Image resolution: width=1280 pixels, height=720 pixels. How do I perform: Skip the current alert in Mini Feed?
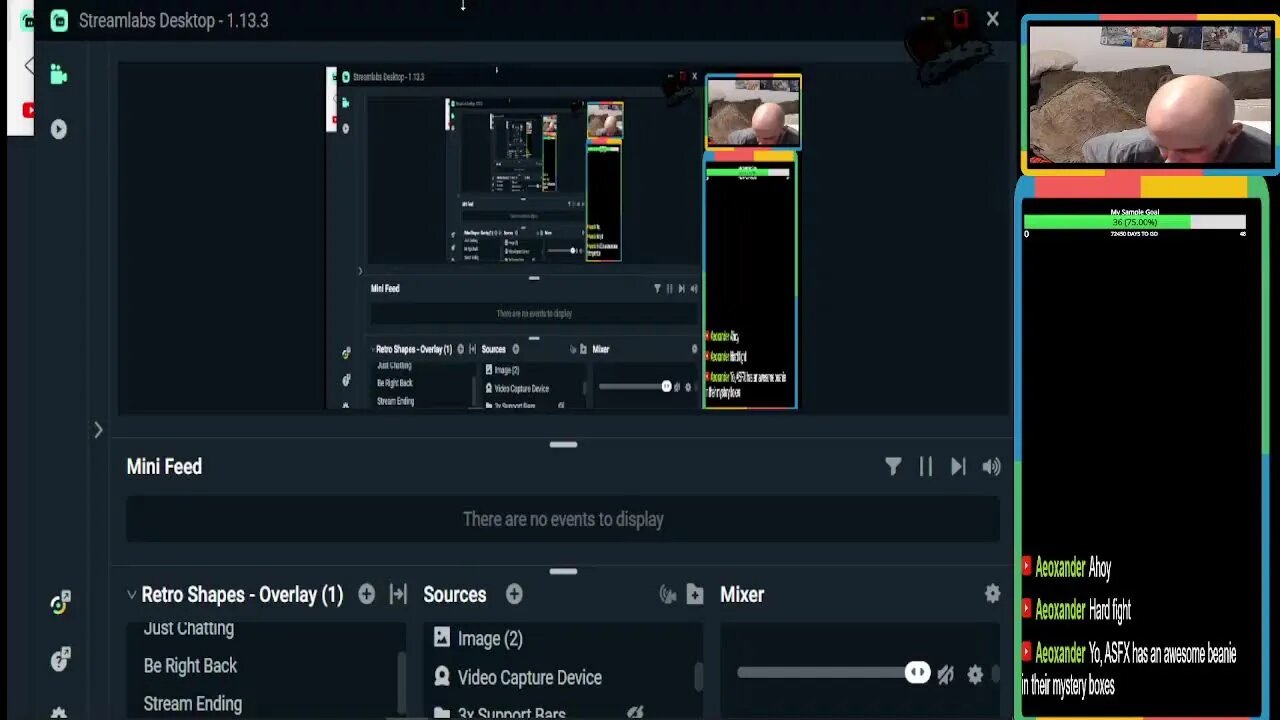coord(958,466)
